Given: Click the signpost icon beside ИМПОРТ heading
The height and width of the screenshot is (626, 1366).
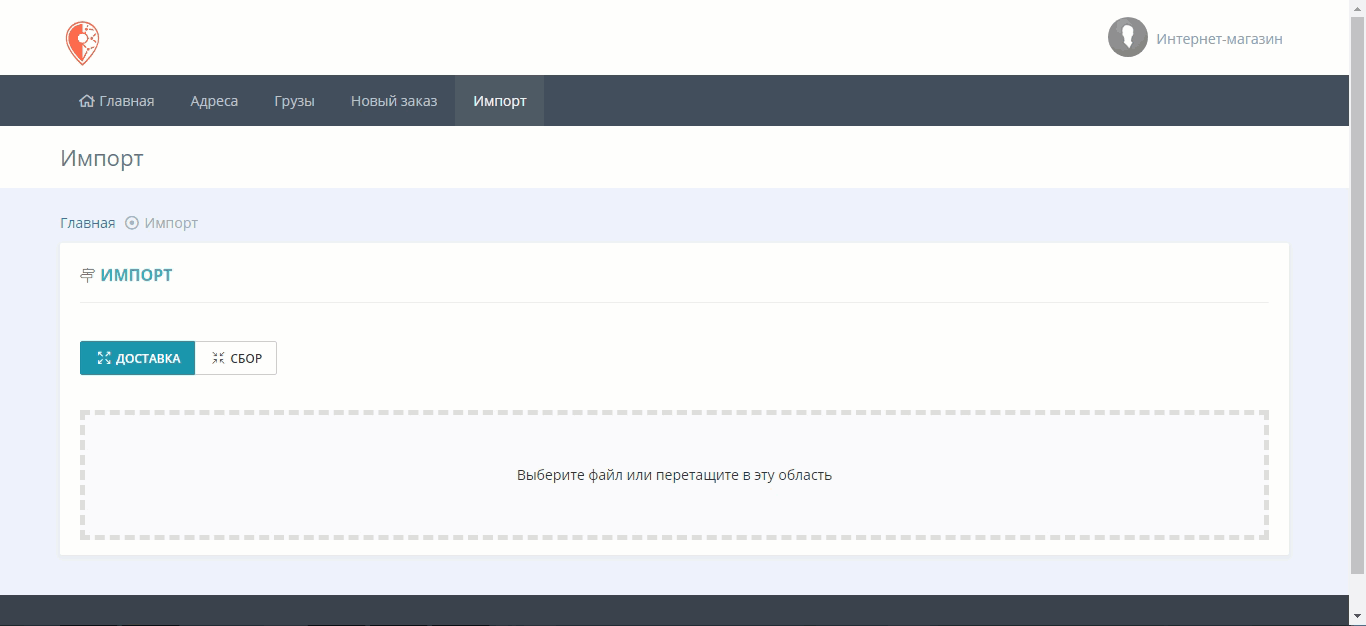Looking at the screenshot, I should point(87,275).
